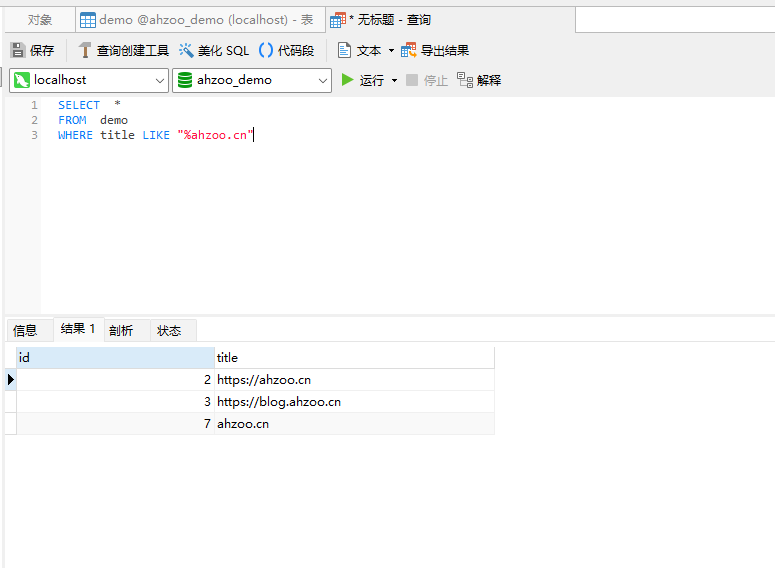The height and width of the screenshot is (568, 775).
Task: Open the ahzoo_demo database dropdown
Action: tap(322, 80)
